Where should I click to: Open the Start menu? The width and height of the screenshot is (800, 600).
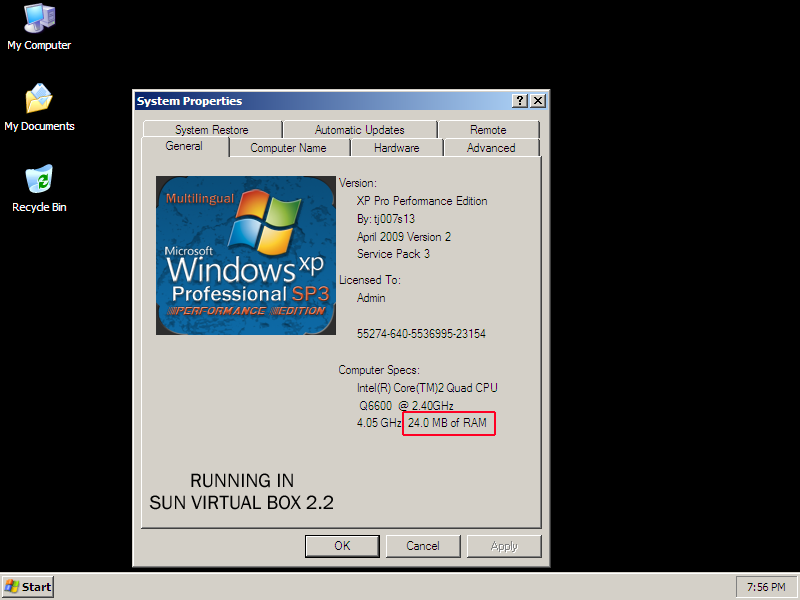pos(28,587)
